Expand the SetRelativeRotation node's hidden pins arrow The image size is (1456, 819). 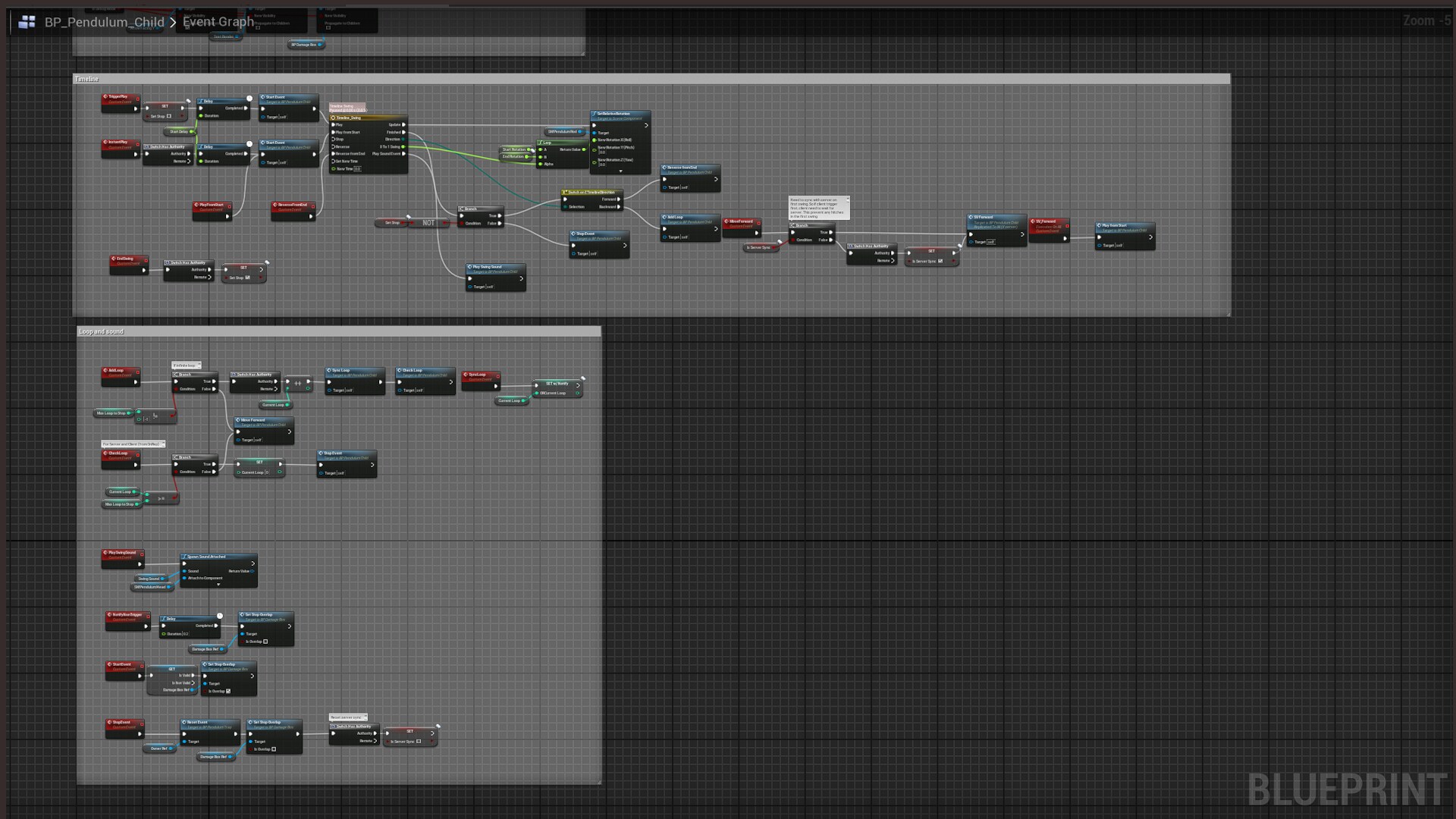(x=620, y=171)
